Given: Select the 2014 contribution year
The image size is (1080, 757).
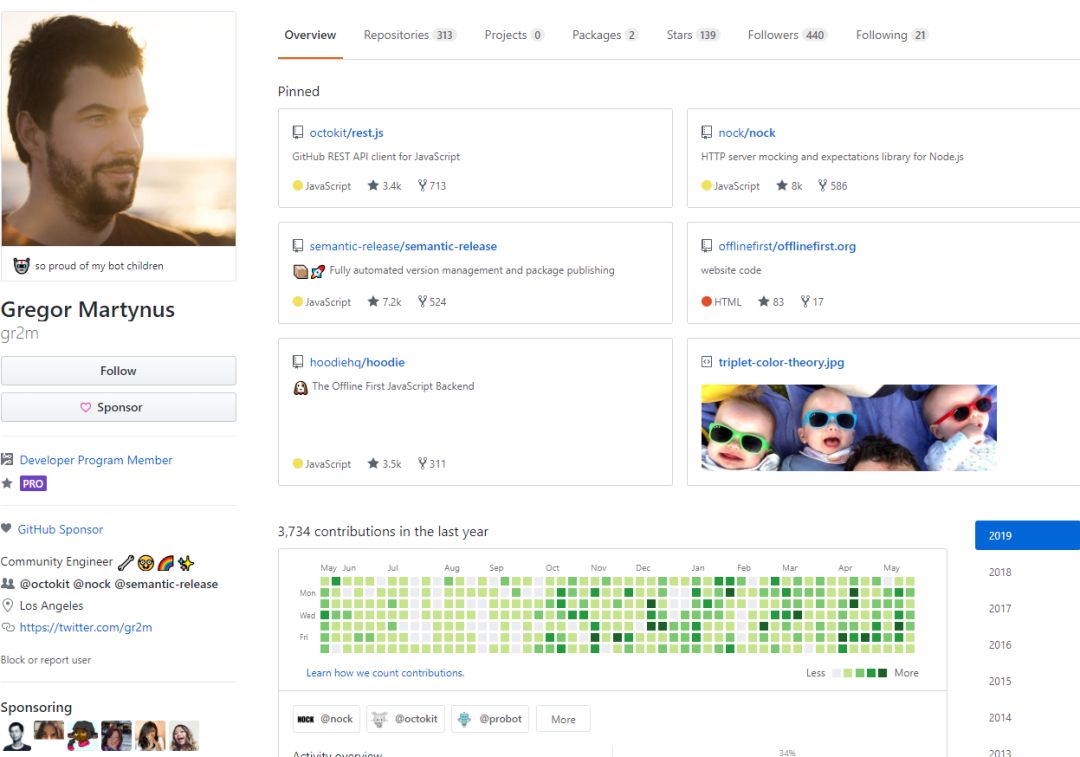Looking at the screenshot, I should pyautogui.click(x=1000, y=718).
